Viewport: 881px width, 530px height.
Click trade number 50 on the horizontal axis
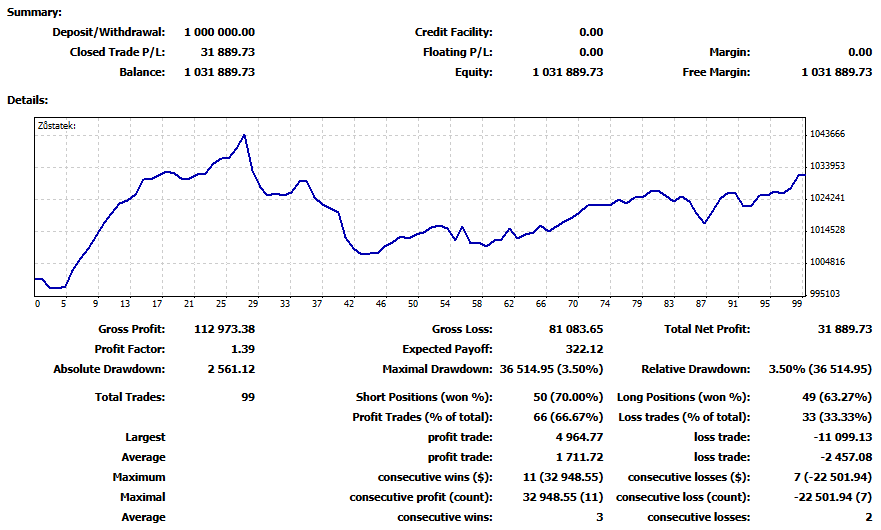413,304
